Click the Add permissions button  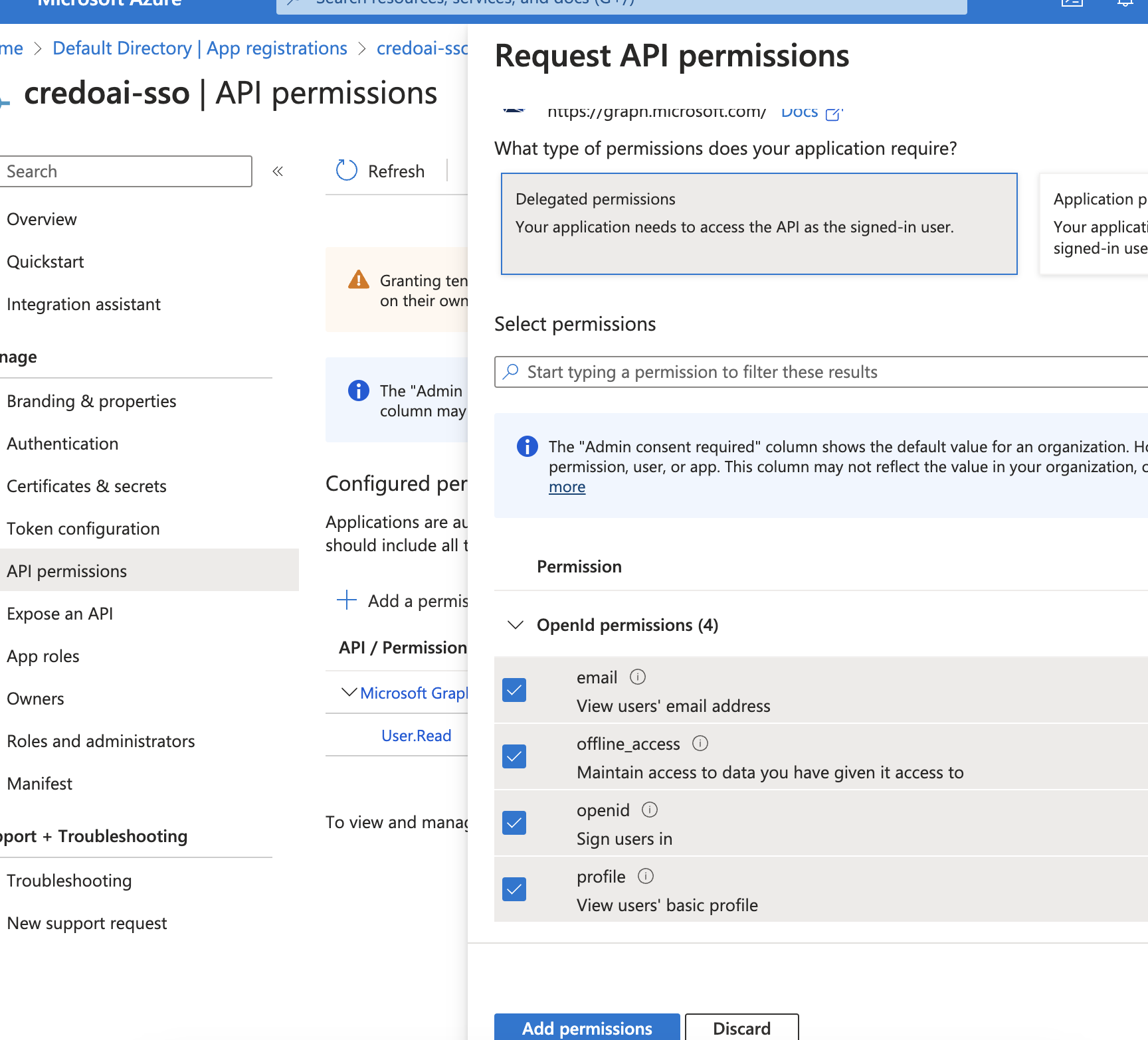click(x=587, y=1027)
